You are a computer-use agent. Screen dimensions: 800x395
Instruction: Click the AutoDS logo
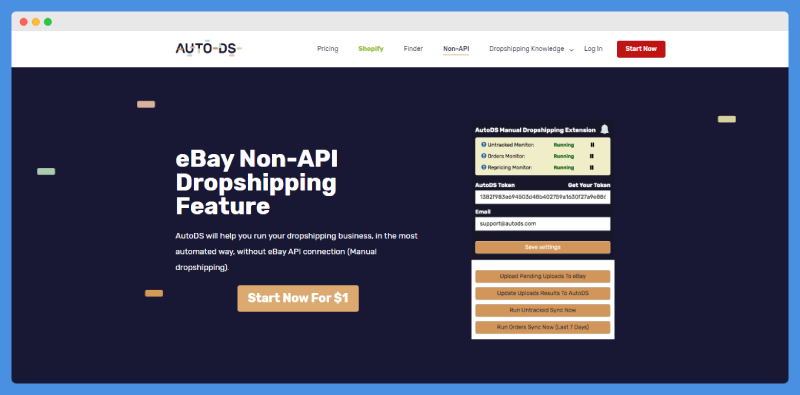(209, 49)
